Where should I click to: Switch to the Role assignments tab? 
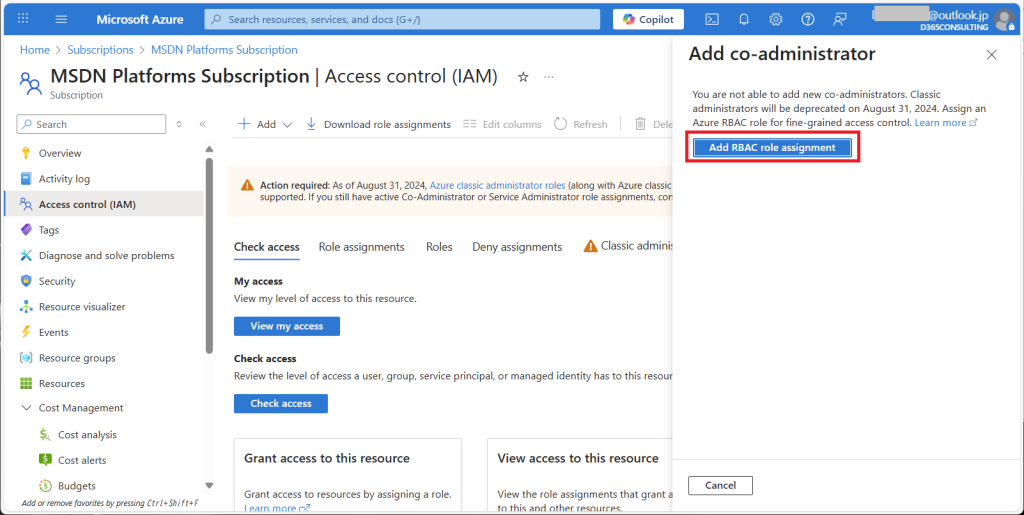(361, 247)
